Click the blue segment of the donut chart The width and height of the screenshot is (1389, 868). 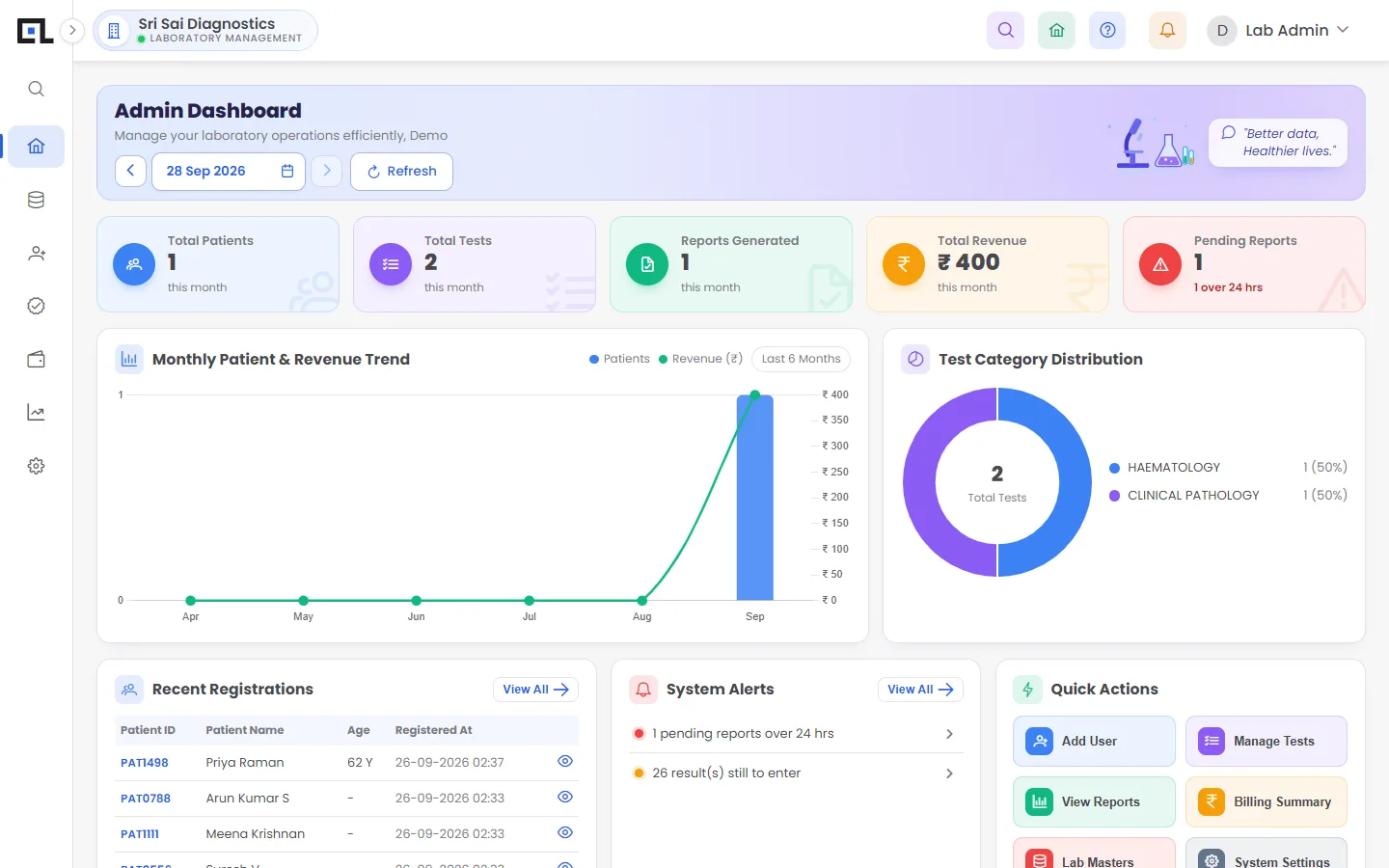tap(1076, 482)
